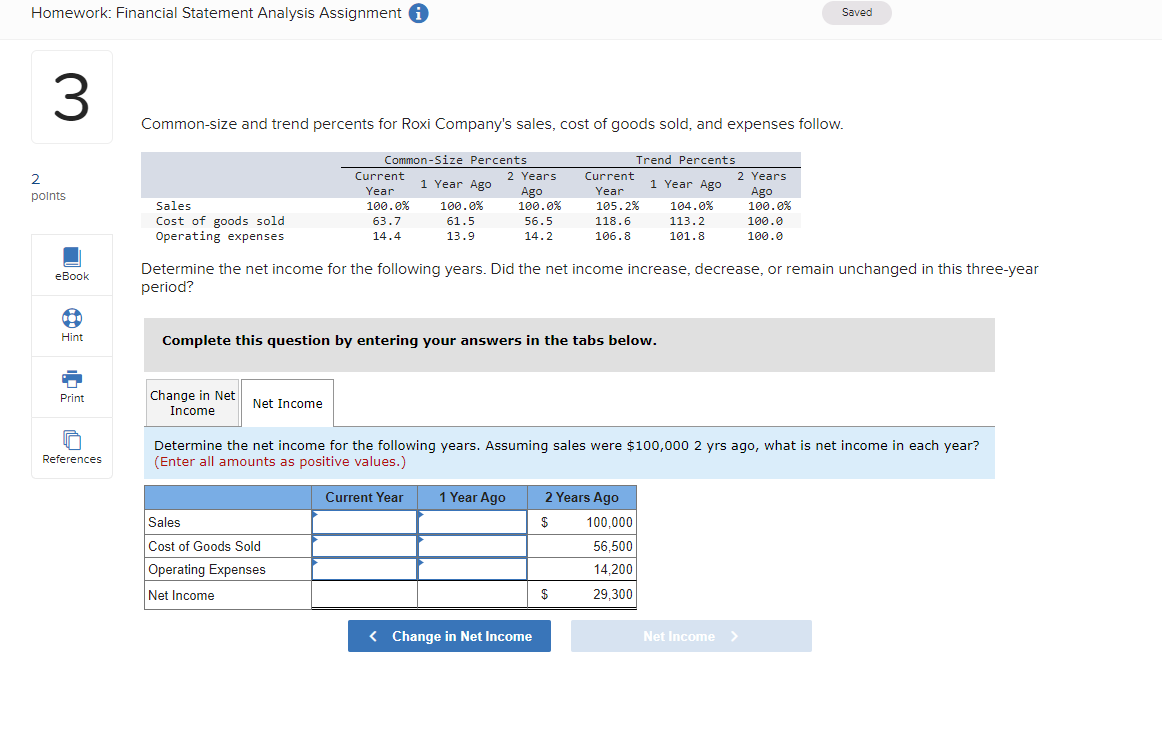Viewport: 1162px width, 748px height.
Task: Click the question number 3 box
Action: tap(71, 96)
